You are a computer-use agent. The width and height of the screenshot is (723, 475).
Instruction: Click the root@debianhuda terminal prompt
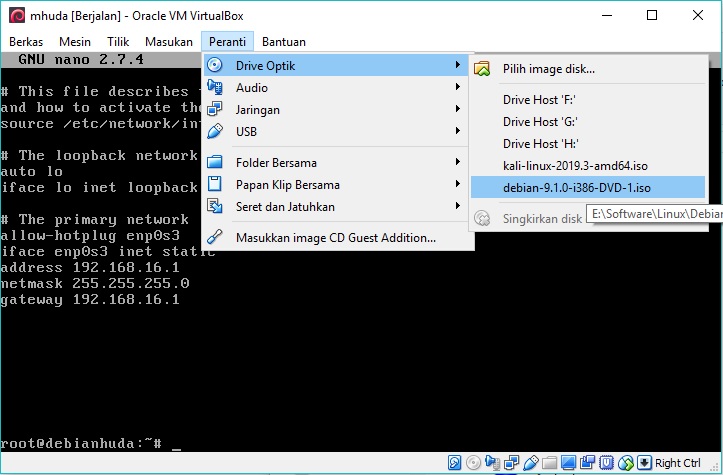81,444
